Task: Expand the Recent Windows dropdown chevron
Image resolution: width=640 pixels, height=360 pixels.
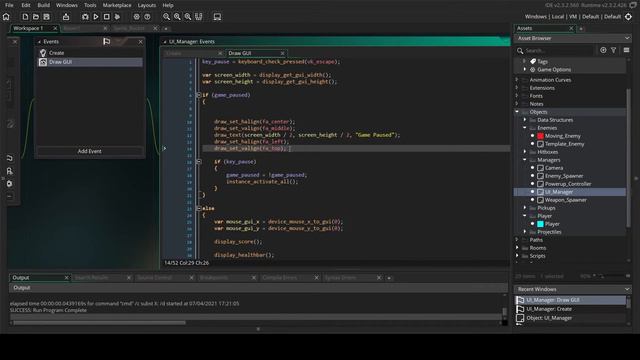Action: 627,289
